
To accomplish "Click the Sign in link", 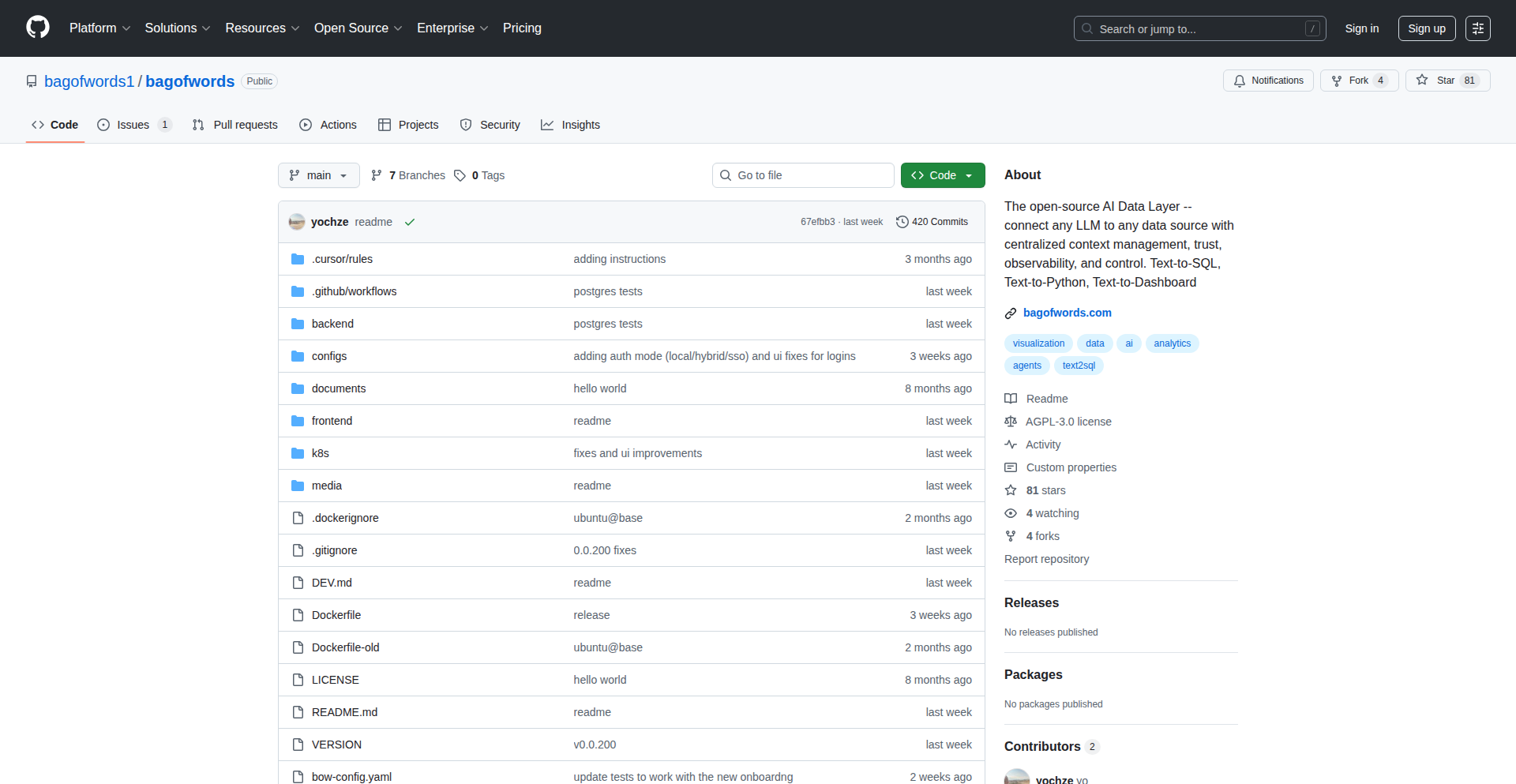I will pos(1362,28).
